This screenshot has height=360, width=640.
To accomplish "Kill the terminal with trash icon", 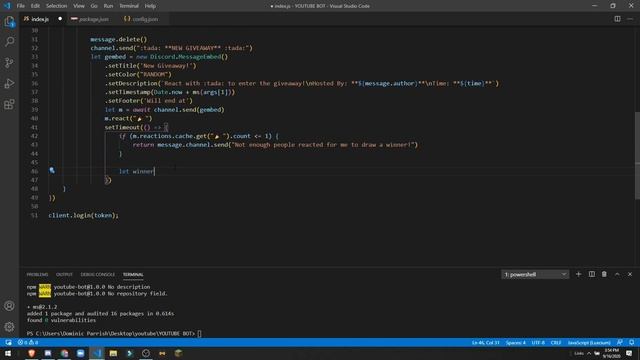I will tap(604, 274).
